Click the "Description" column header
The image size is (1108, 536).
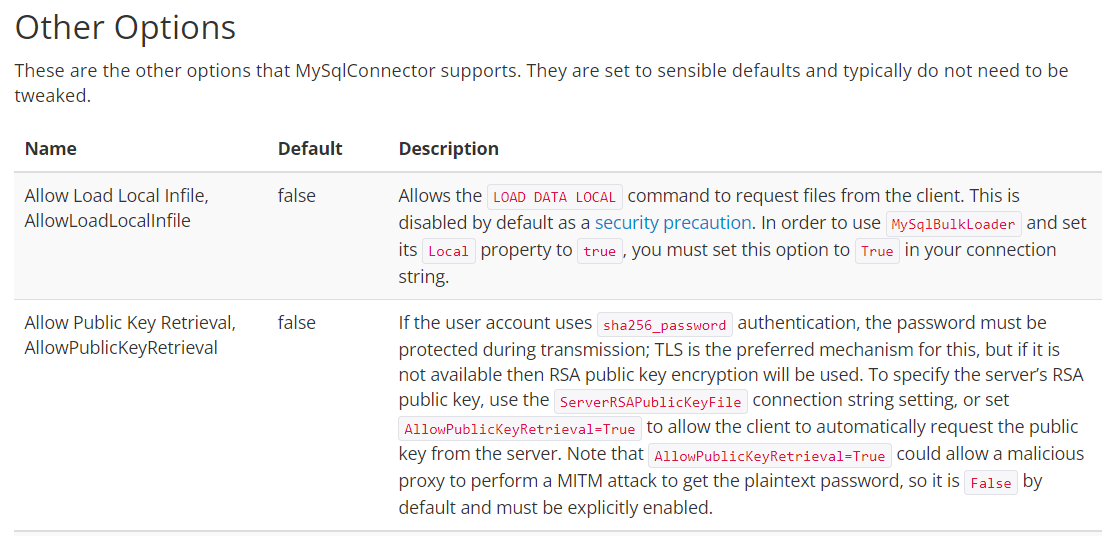point(448,148)
